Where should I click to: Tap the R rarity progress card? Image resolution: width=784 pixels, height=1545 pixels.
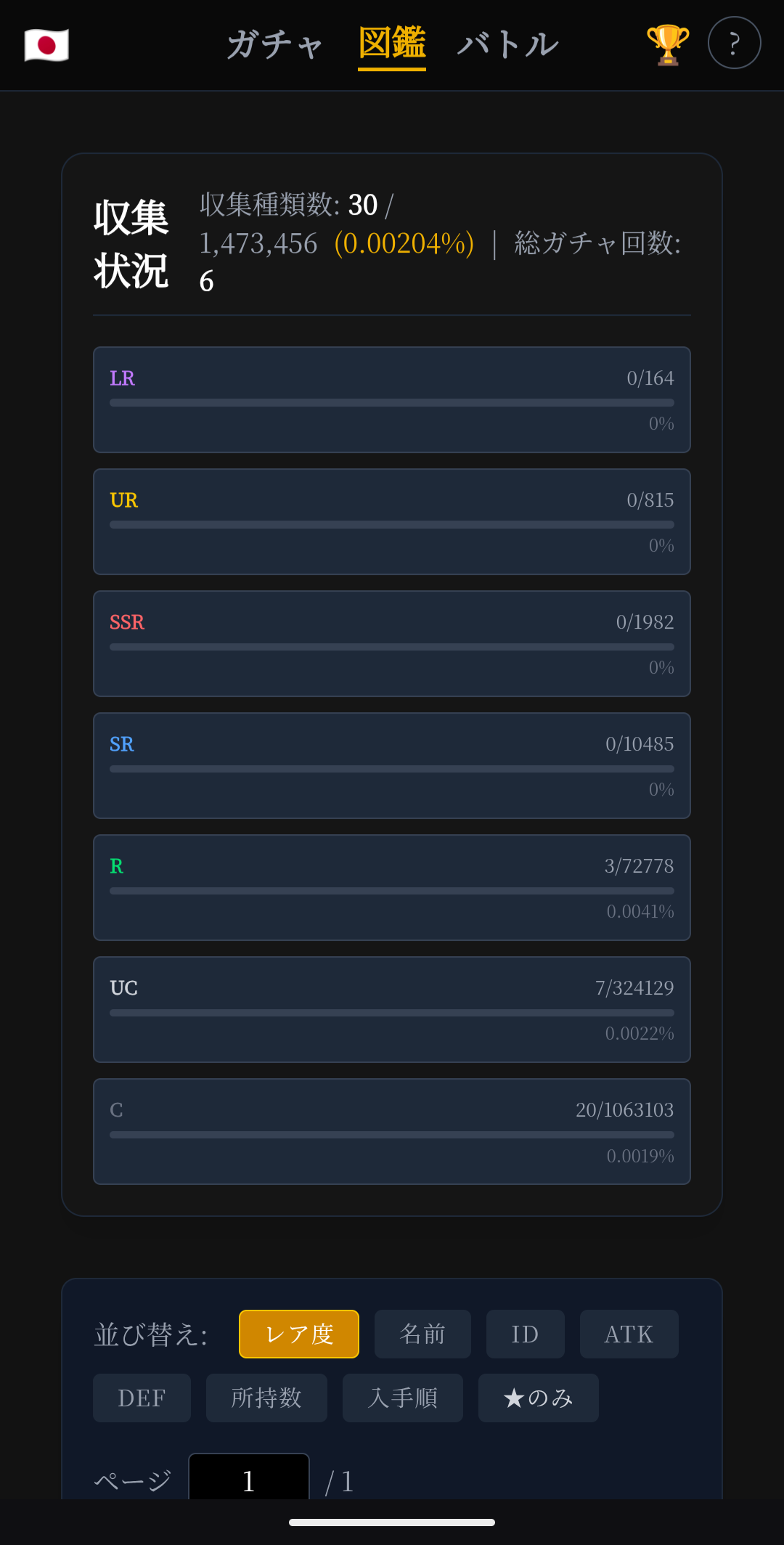392,887
